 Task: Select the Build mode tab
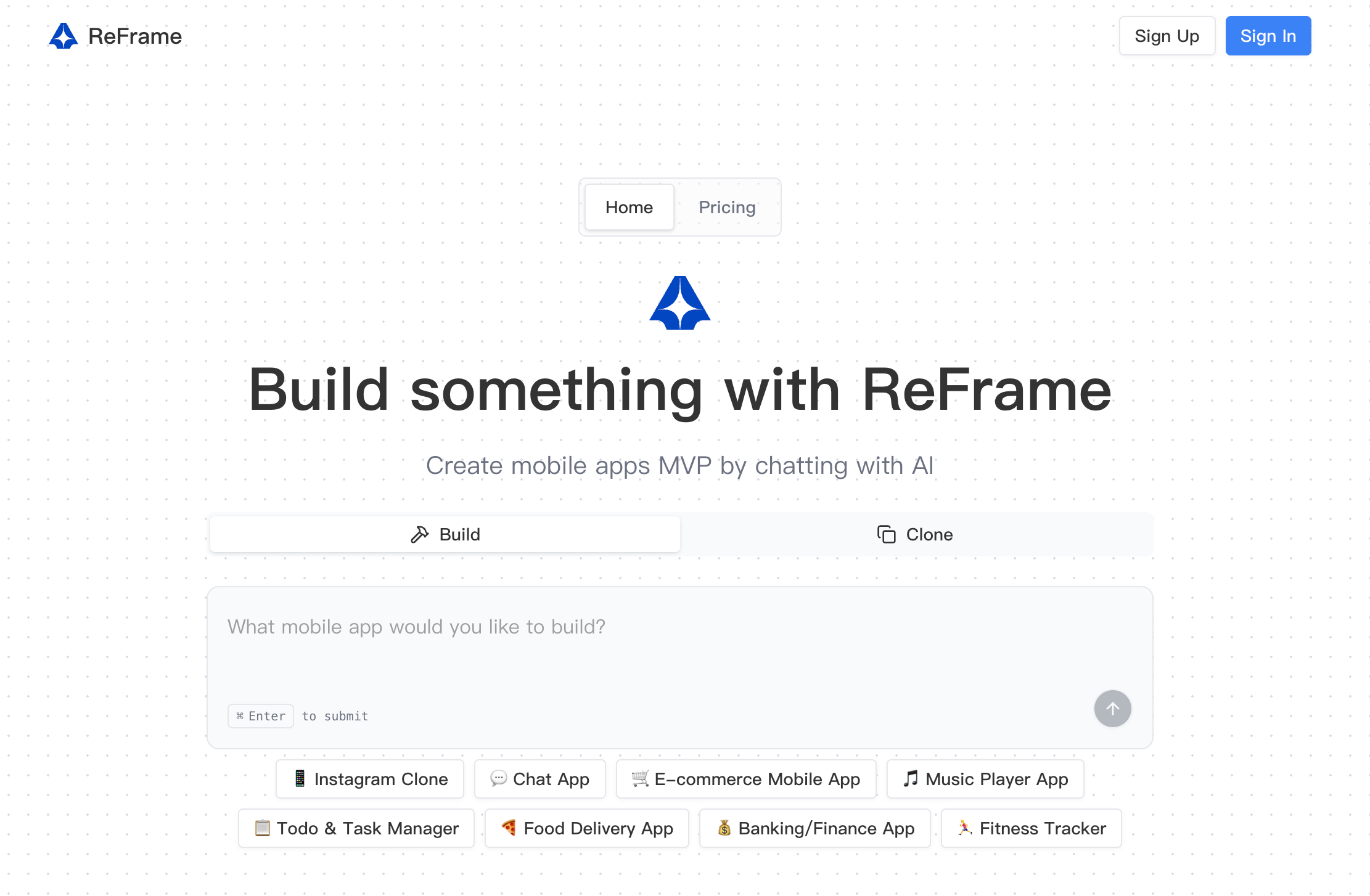(445, 534)
